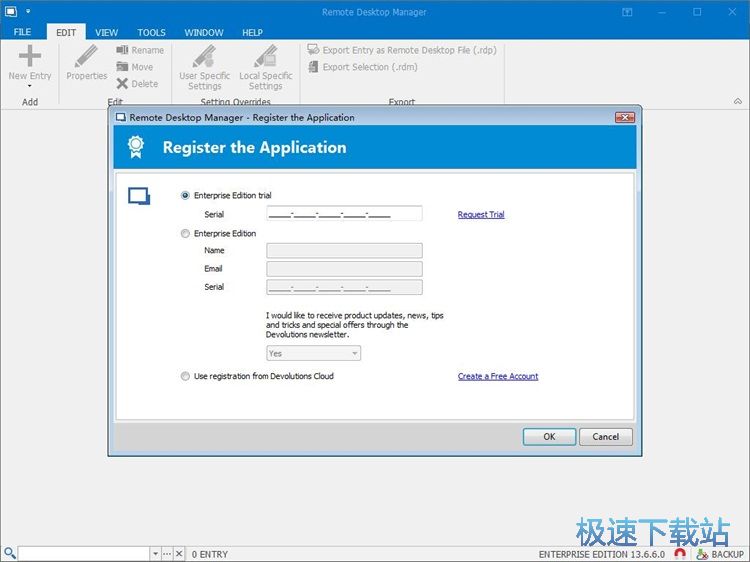Select Enterprise Edition trial radio button
The image size is (750, 562).
pos(185,195)
